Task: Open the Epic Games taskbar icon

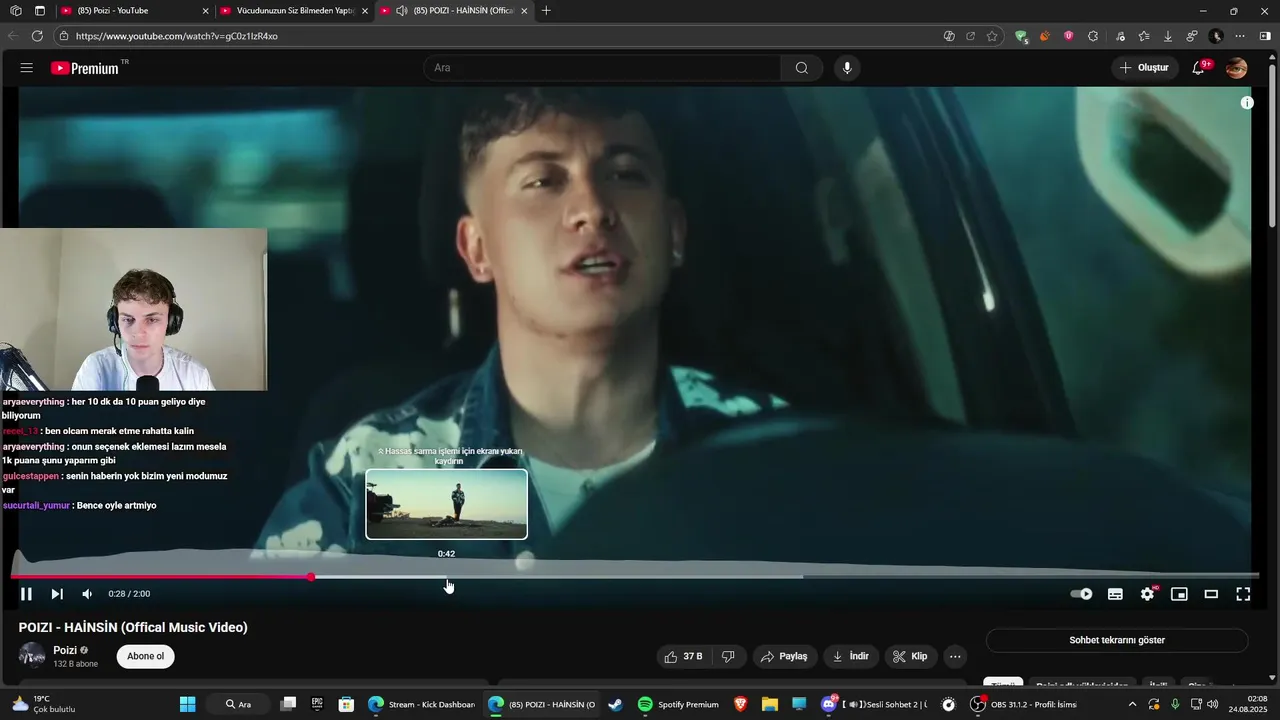Action: point(317,704)
